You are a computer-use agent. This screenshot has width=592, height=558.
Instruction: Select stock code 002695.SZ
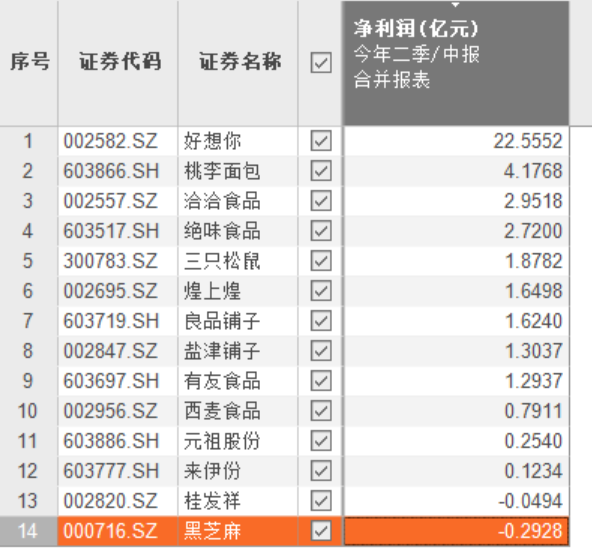(110, 291)
